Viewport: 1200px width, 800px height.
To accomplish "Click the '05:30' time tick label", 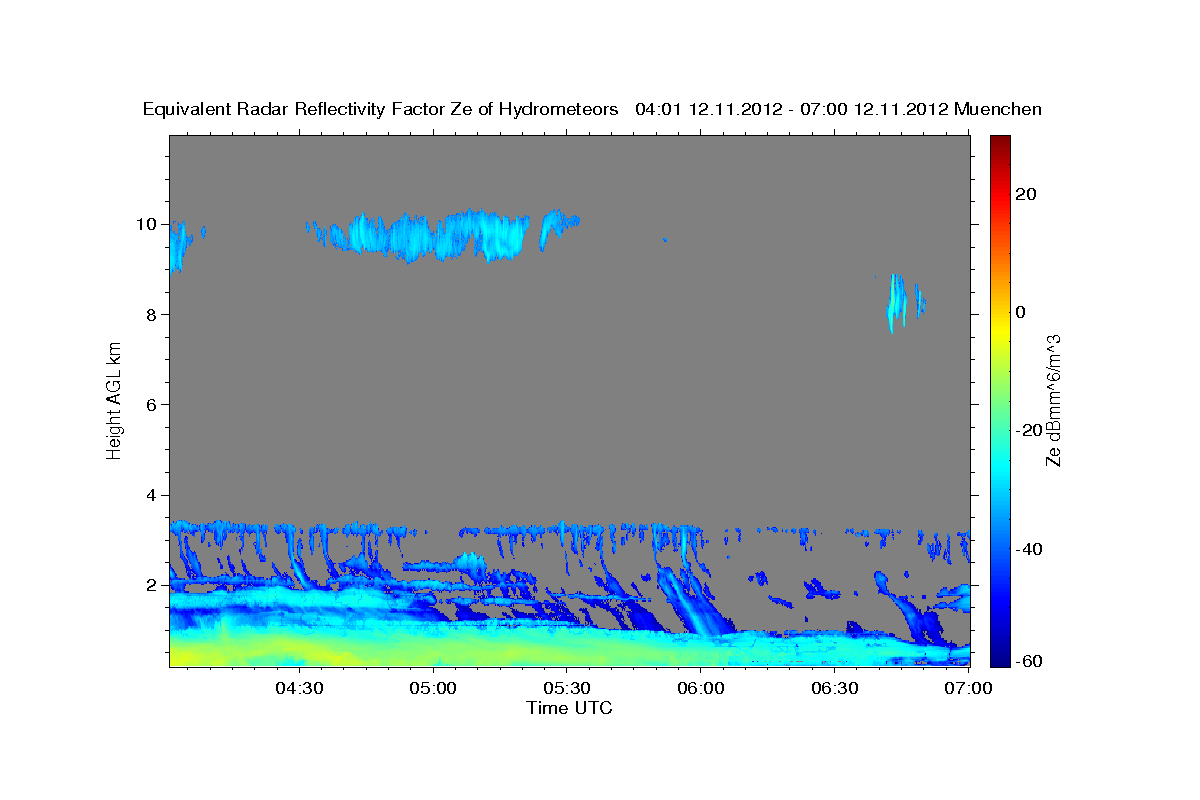I will [567, 689].
